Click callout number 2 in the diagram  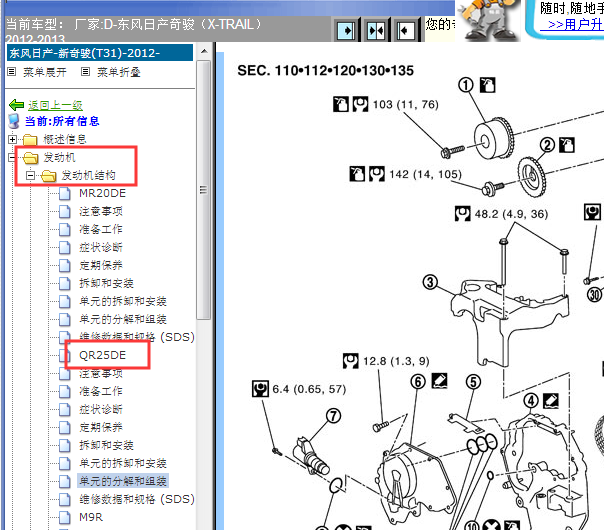coord(547,145)
